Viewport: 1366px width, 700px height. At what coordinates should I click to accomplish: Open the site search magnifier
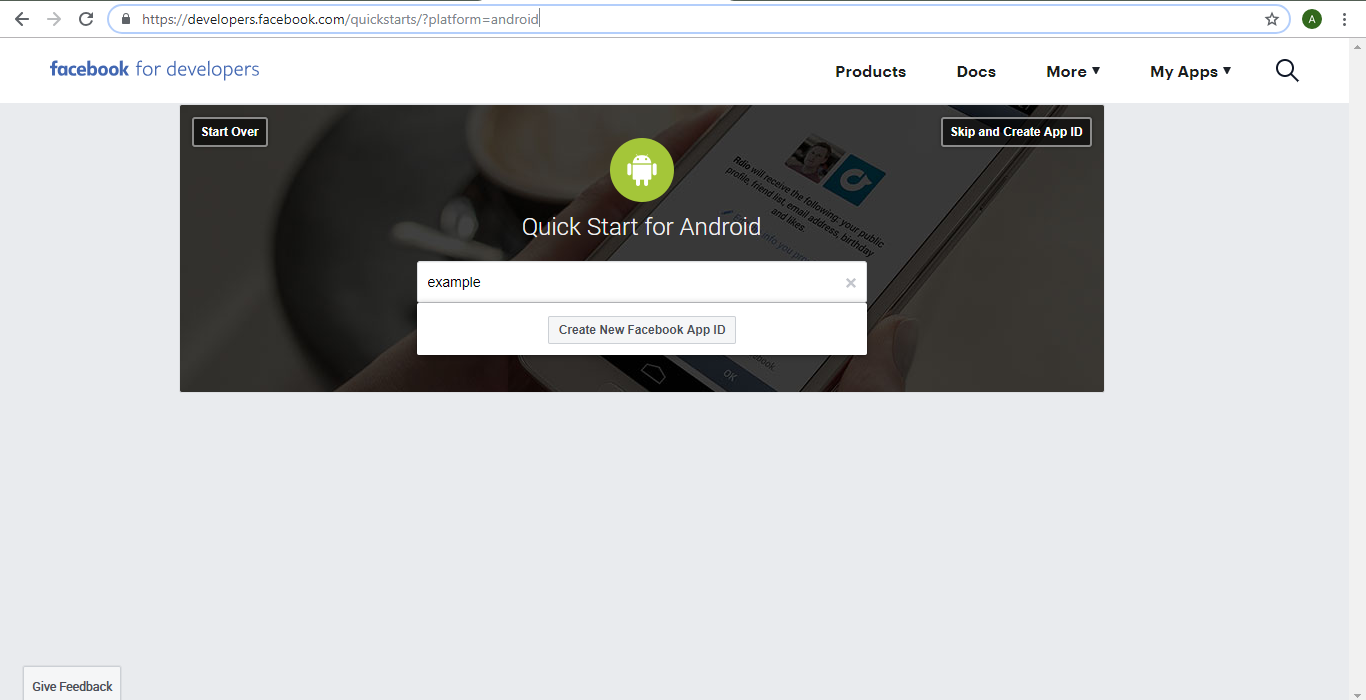click(1287, 71)
